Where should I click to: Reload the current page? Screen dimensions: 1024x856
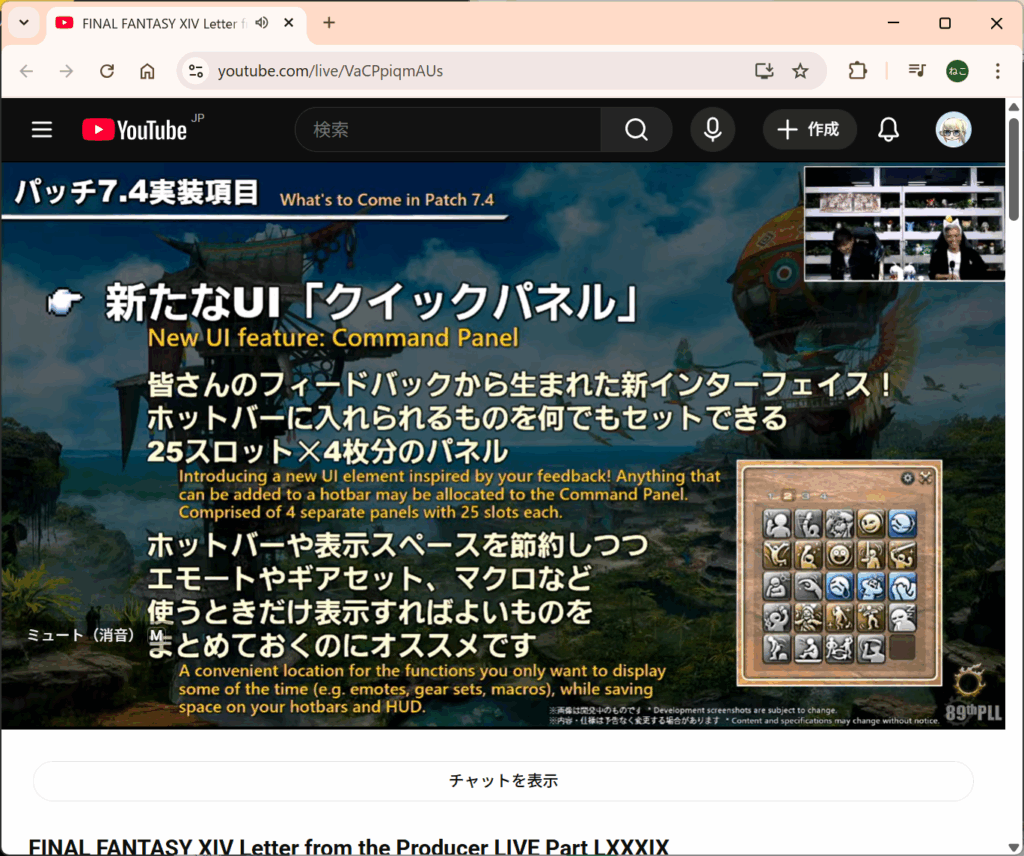pos(107,71)
